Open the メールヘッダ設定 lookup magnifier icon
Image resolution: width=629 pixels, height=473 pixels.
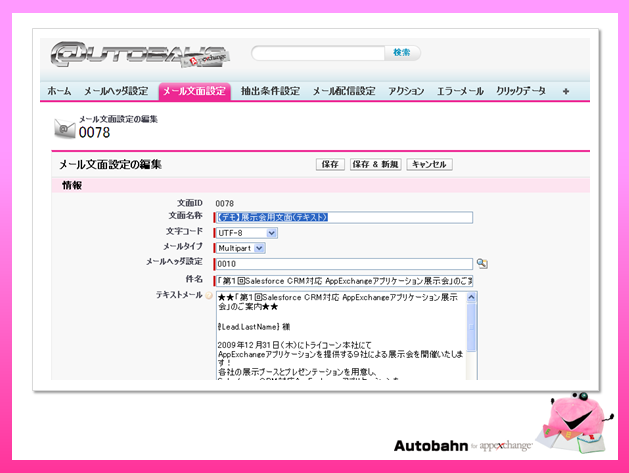pos(482,264)
